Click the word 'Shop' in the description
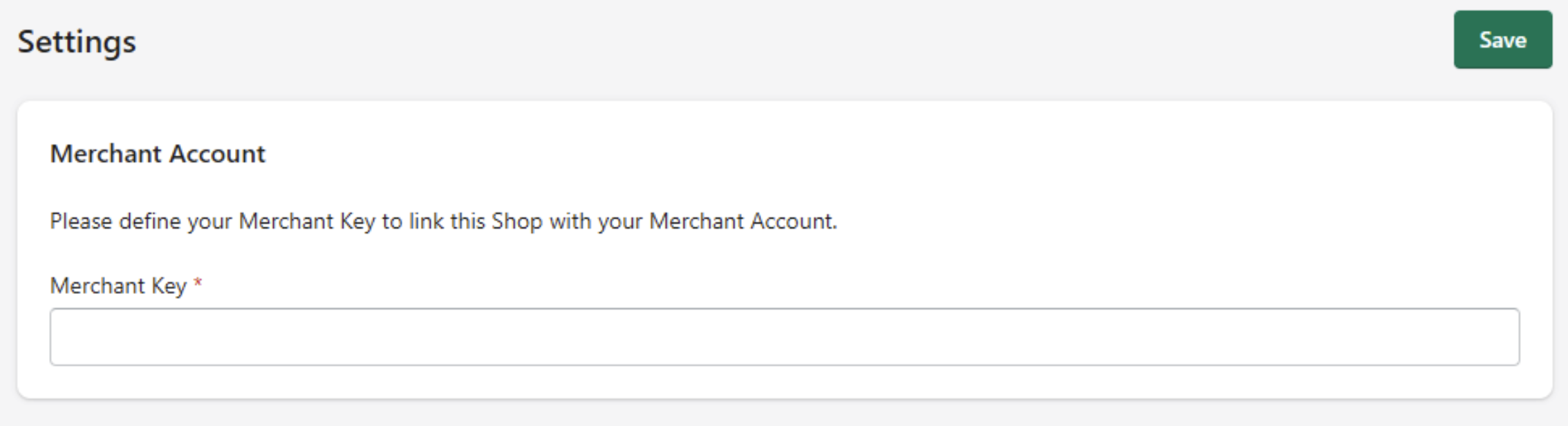1568x426 pixels. (x=516, y=221)
